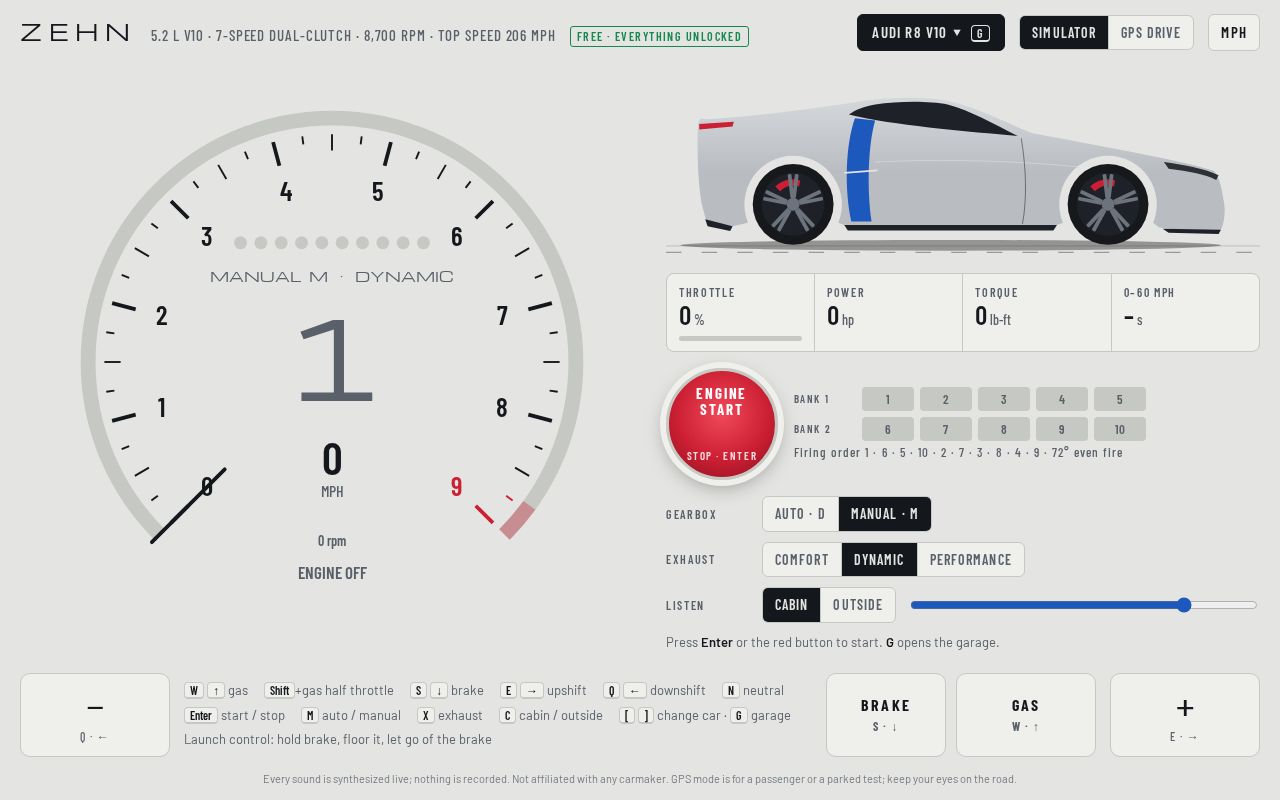
Task: Click the red Engine Start button
Action: pyautogui.click(x=721, y=424)
